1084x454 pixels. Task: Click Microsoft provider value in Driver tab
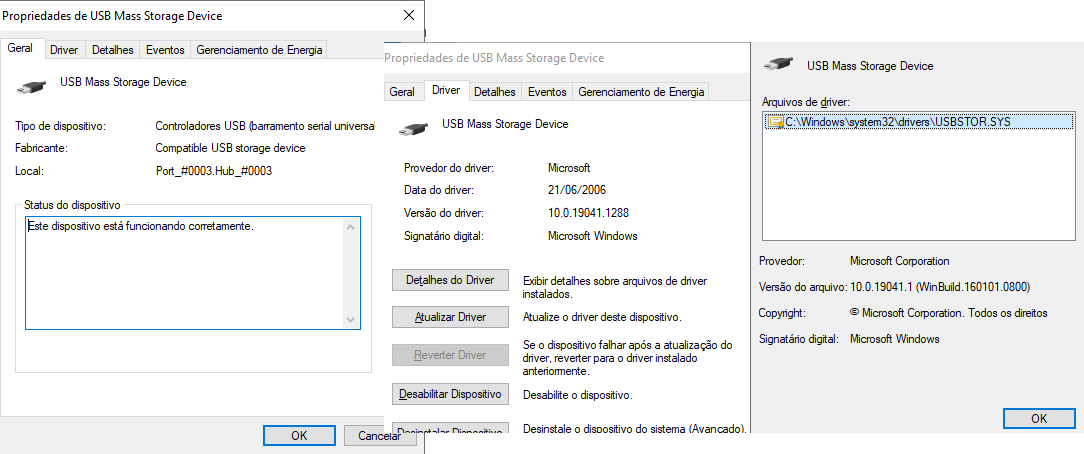pos(569,168)
